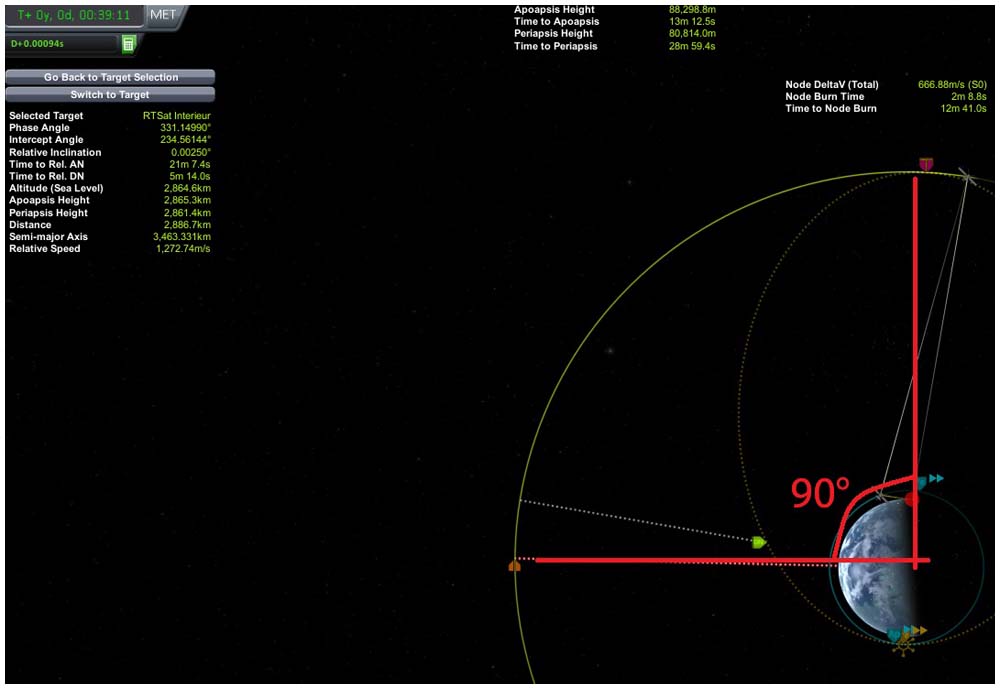1000x689 pixels.
Task: Click the Altitude (Sea Level) label
Action: [x=56, y=188]
